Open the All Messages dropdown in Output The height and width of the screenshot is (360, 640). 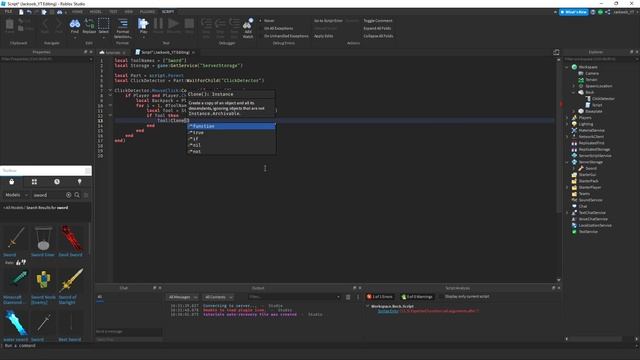tap(183, 297)
